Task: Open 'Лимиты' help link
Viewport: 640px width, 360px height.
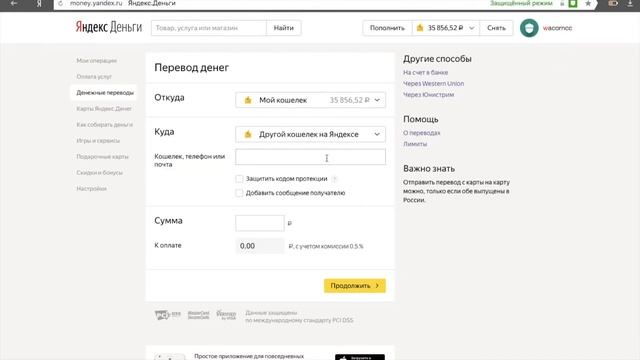Action: click(415, 144)
